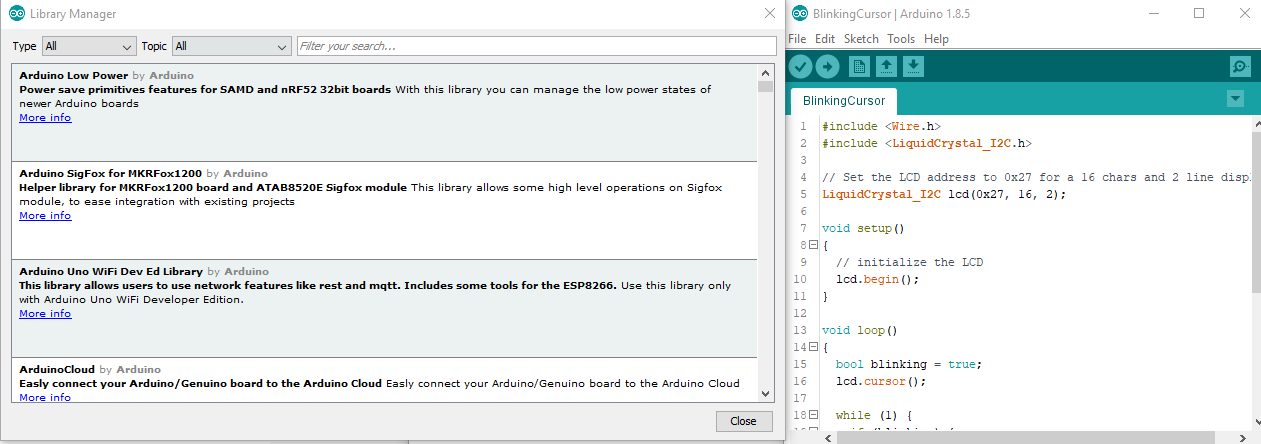
Task: Minimize the Arduino BlinkingCursor window
Action: click(x=1155, y=13)
